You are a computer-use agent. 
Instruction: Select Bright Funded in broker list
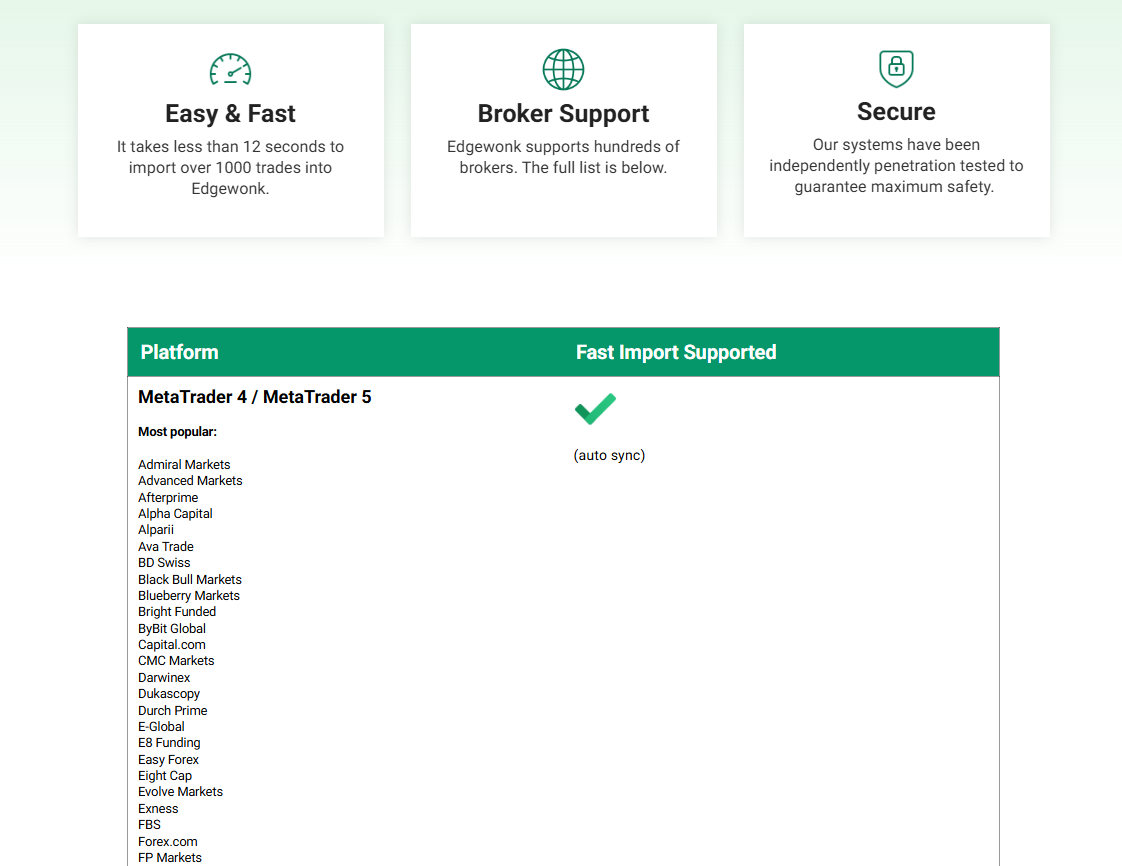(x=177, y=612)
